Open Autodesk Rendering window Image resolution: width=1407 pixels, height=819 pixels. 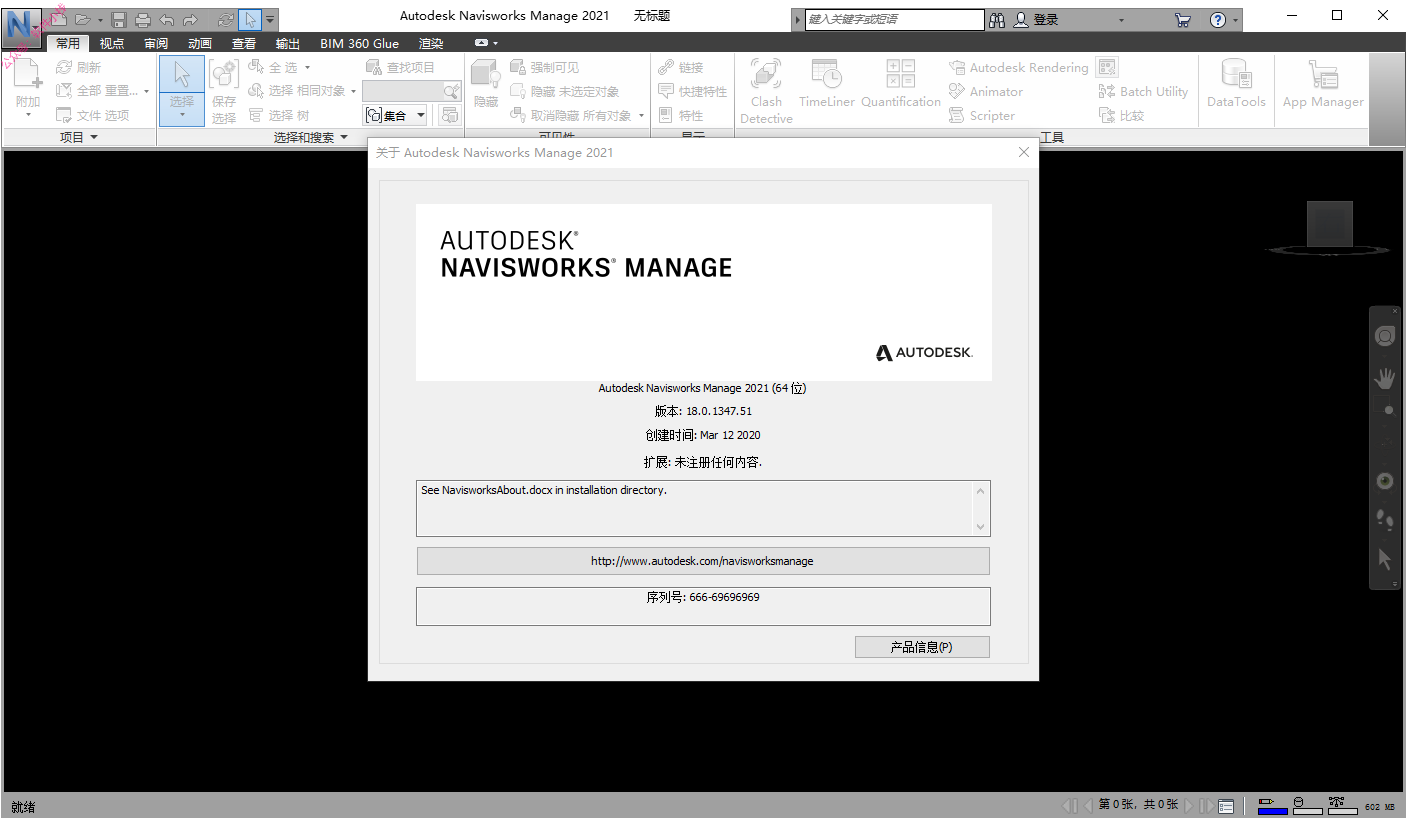[x=1018, y=67]
